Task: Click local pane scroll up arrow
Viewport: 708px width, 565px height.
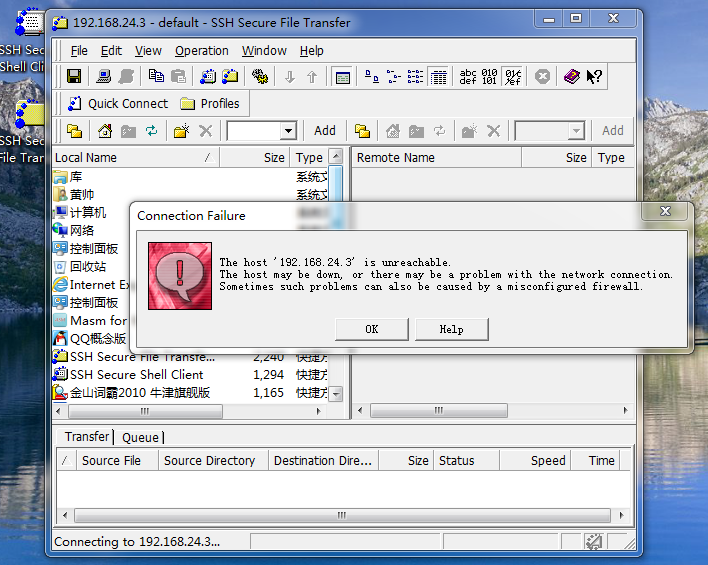Action: coord(335,157)
